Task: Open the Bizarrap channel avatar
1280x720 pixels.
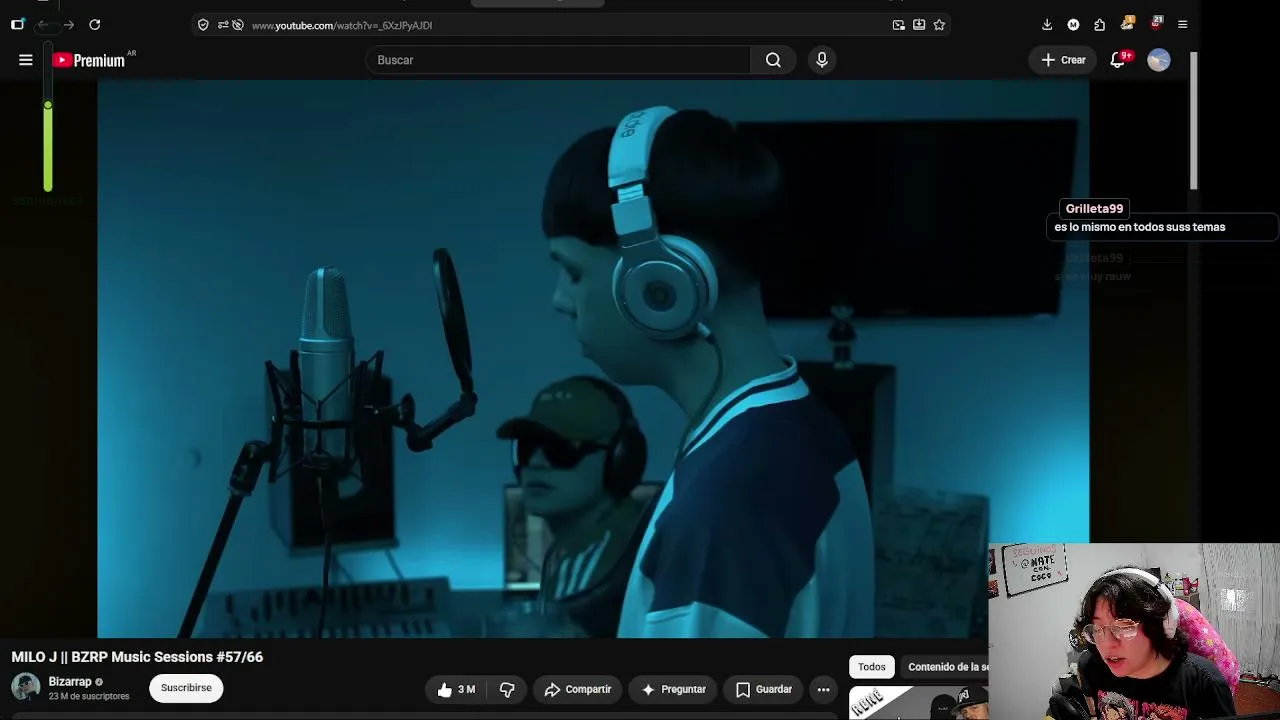Action: (26, 688)
